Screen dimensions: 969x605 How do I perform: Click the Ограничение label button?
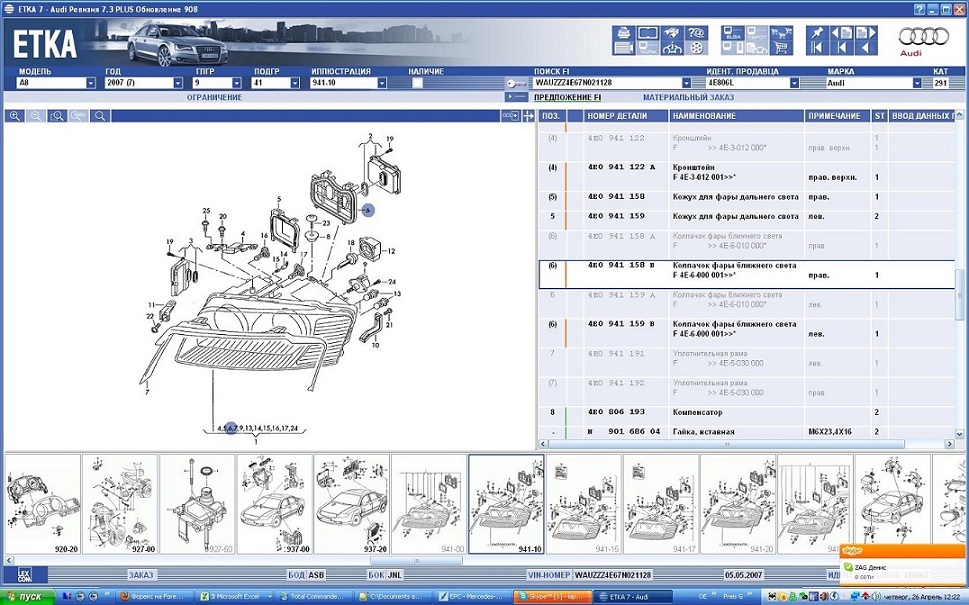(x=214, y=98)
